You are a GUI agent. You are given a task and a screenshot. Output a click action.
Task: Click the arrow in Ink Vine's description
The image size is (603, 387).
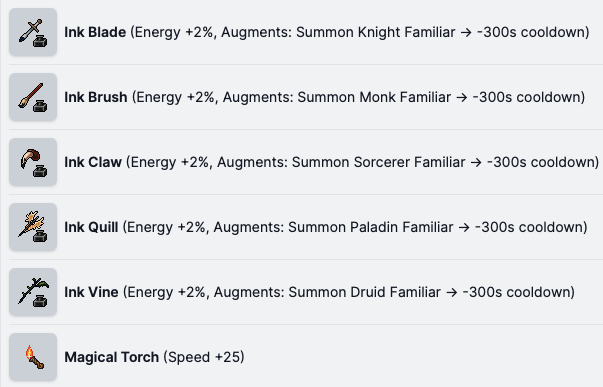(x=452, y=293)
